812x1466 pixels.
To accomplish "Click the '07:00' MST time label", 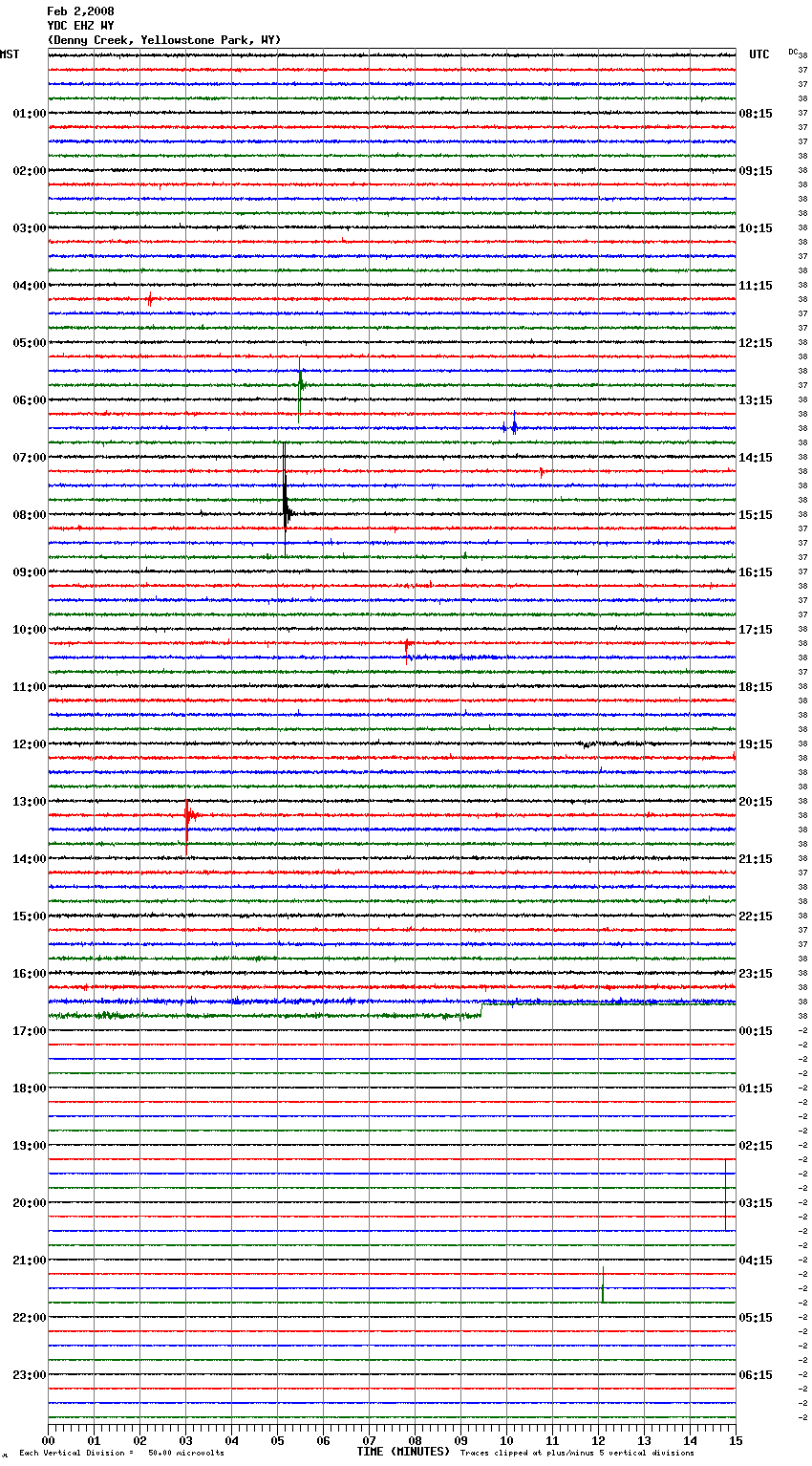I will (30, 458).
